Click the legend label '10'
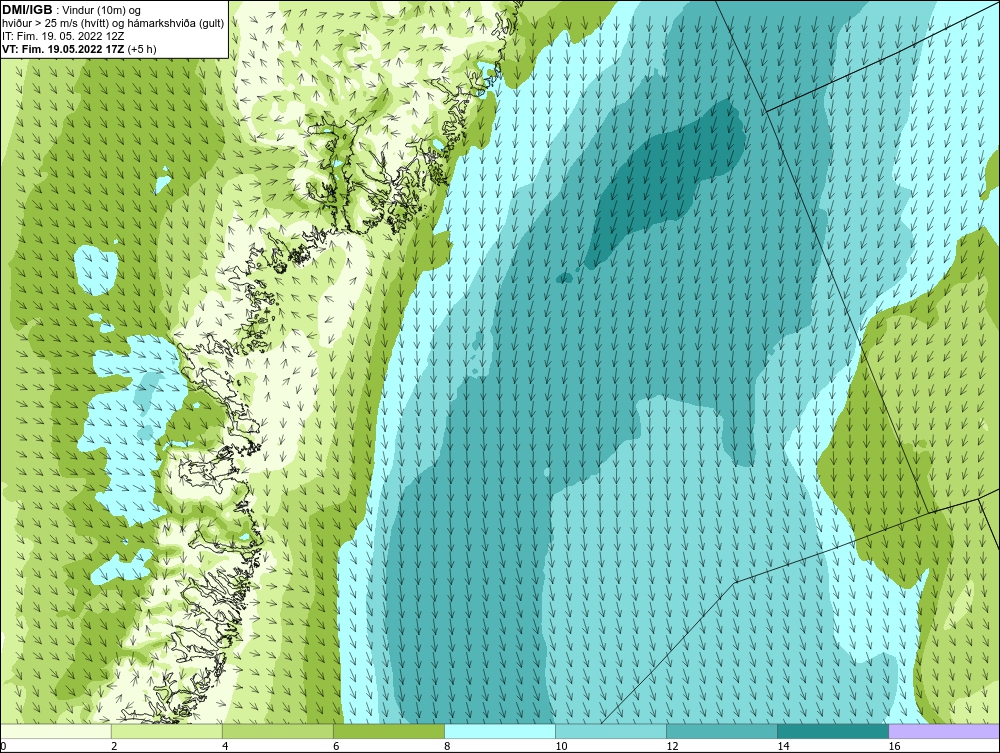Screen dimensions: 1000x753 click(561, 746)
